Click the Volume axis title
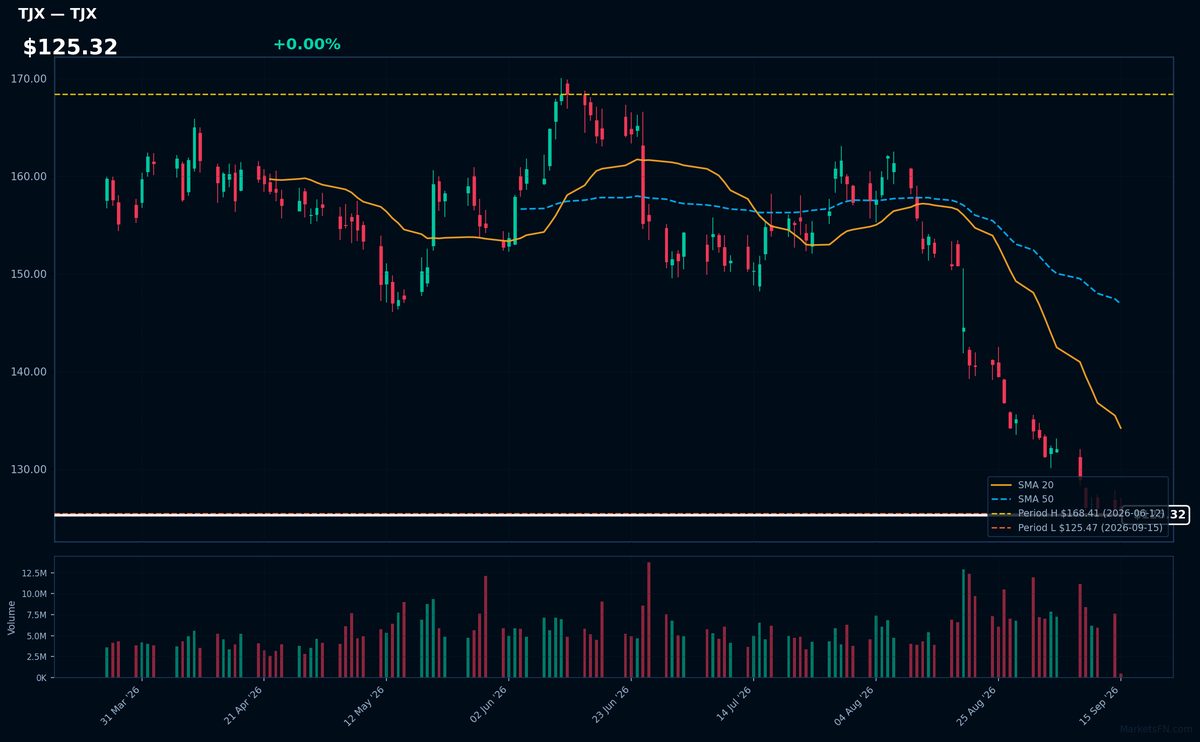Viewport: 1200px width, 742px height. pos(12,618)
